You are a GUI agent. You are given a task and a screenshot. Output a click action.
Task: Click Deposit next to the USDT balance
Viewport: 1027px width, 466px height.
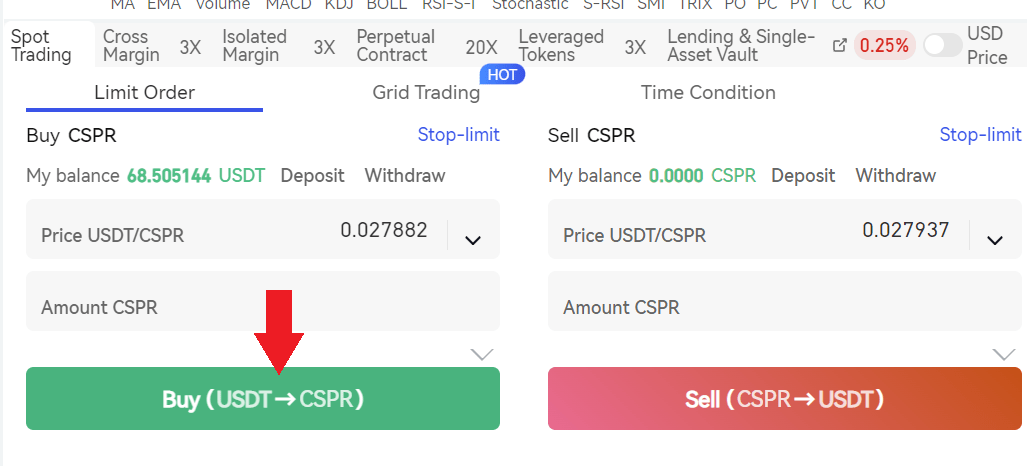pos(312,176)
